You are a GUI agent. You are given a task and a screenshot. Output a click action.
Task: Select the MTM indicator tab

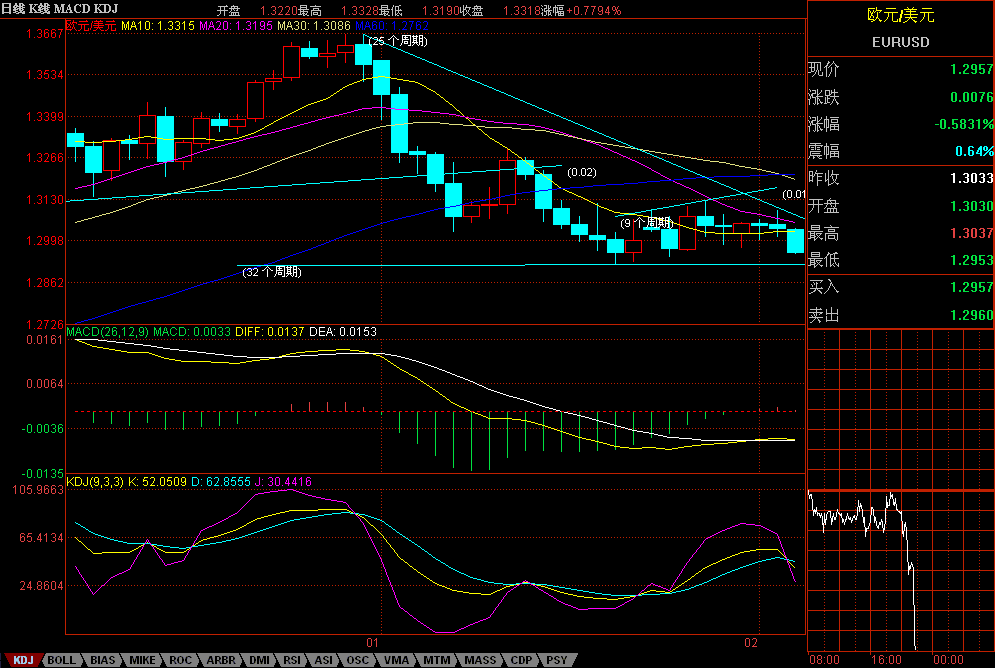pos(436,660)
